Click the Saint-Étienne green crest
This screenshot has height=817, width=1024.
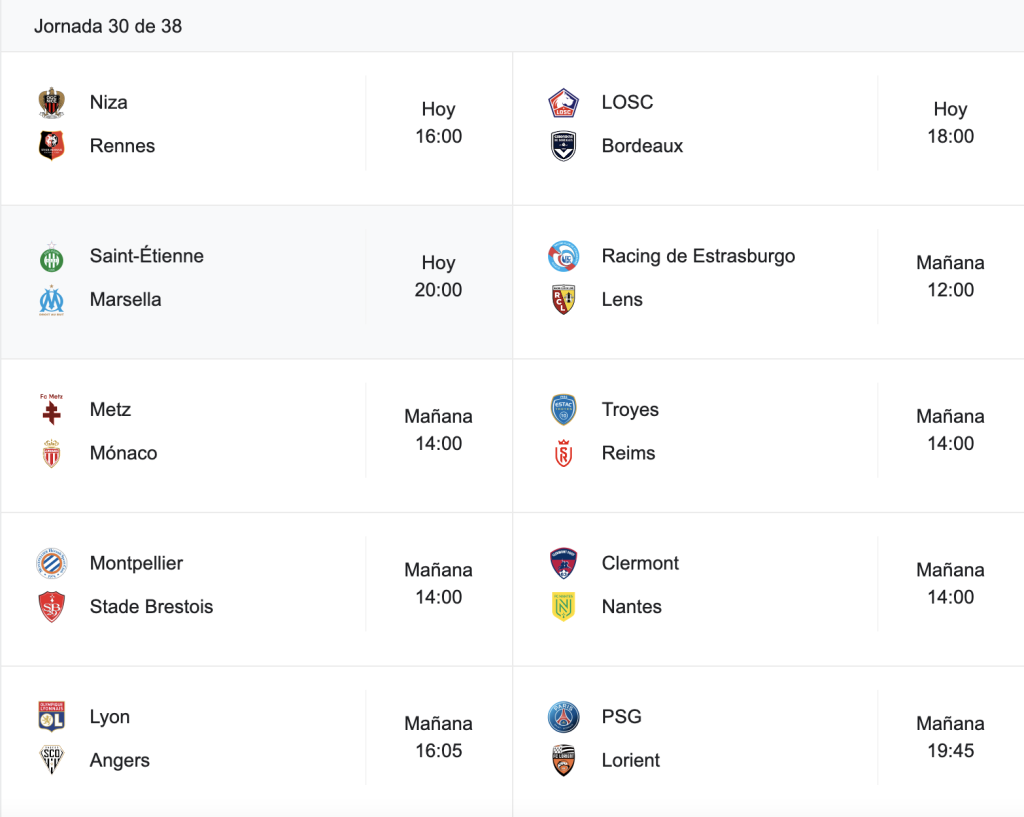coord(52,257)
